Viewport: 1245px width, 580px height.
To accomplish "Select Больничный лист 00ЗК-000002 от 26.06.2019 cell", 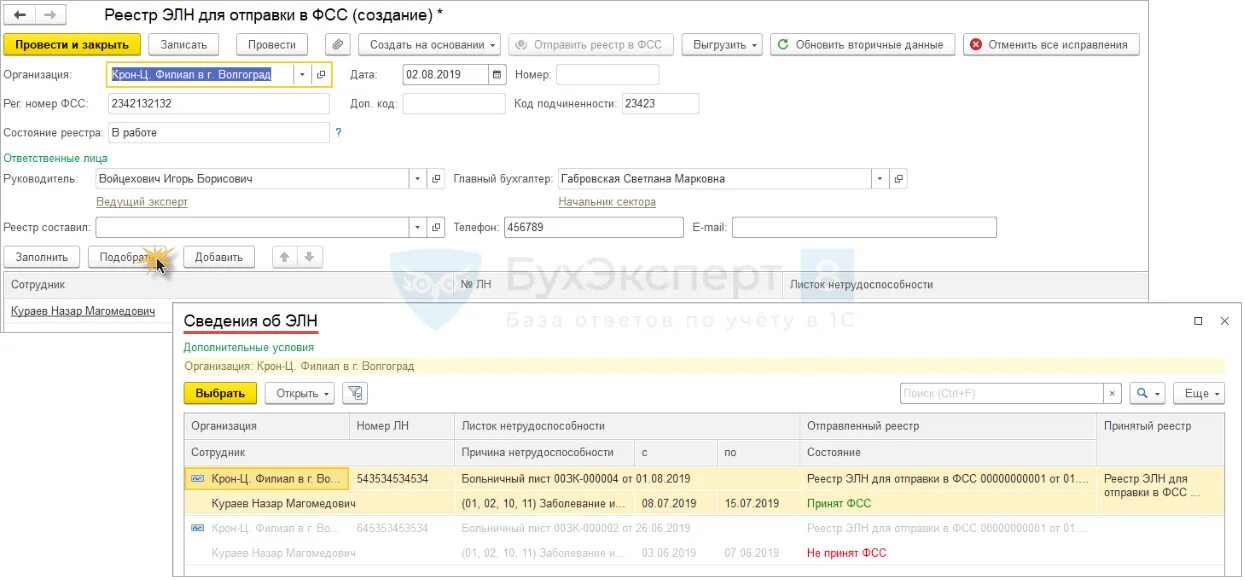I will pos(627,528).
